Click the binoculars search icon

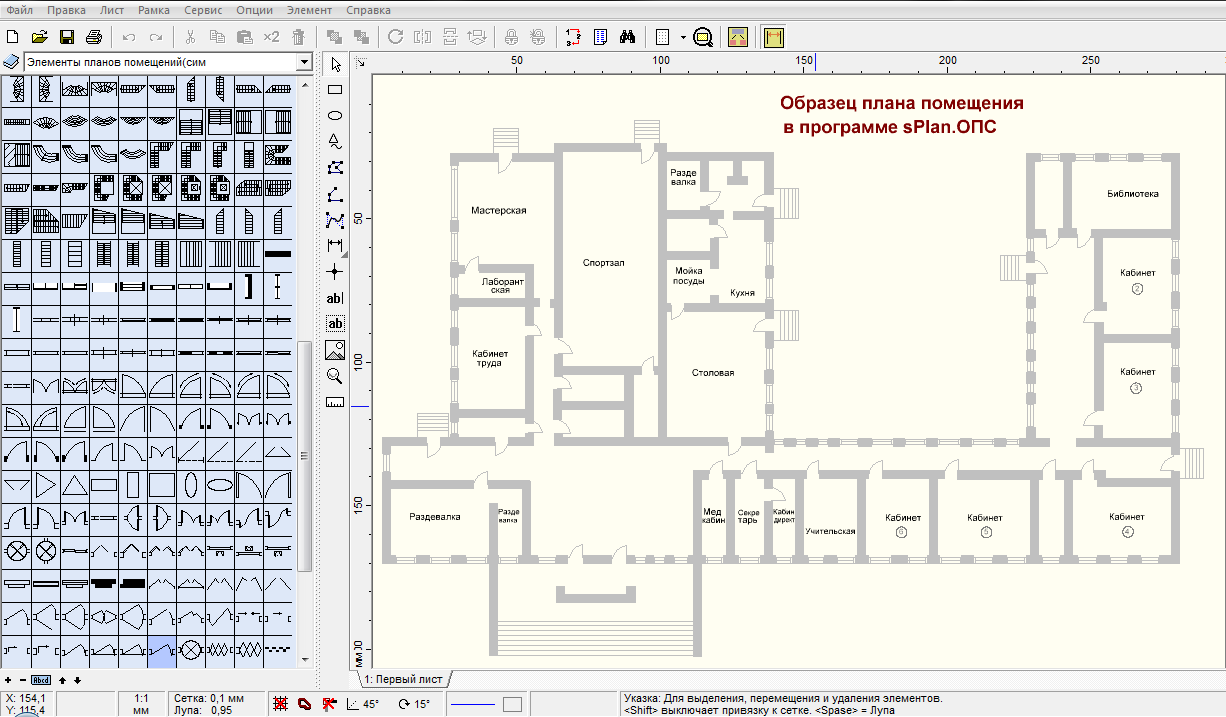coord(628,37)
